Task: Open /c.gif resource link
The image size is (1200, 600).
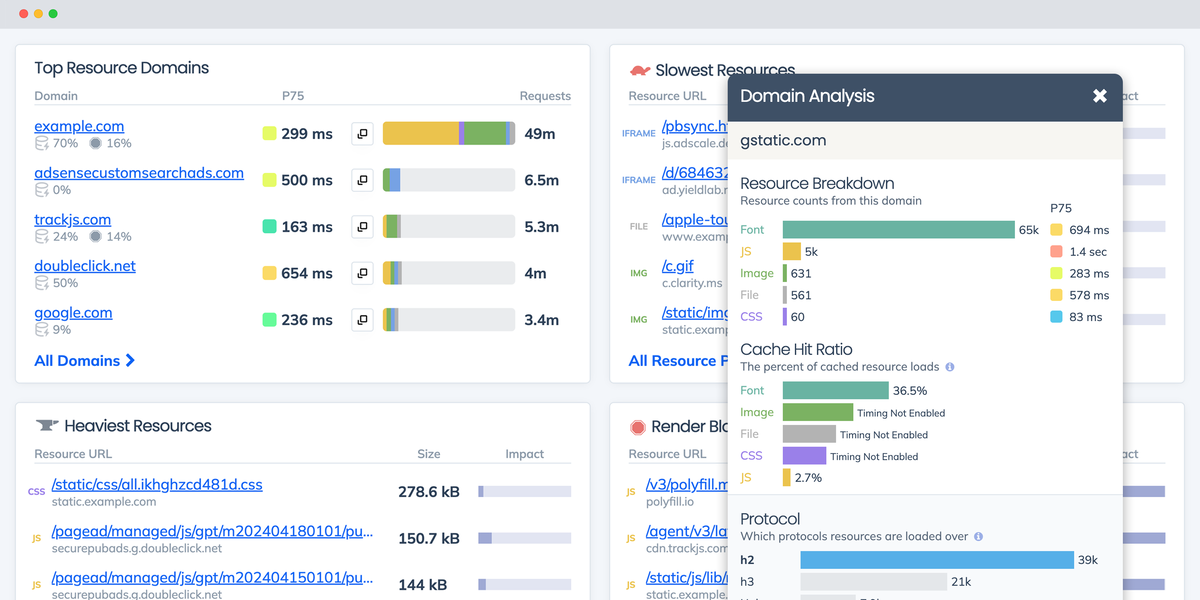Action: click(x=678, y=267)
